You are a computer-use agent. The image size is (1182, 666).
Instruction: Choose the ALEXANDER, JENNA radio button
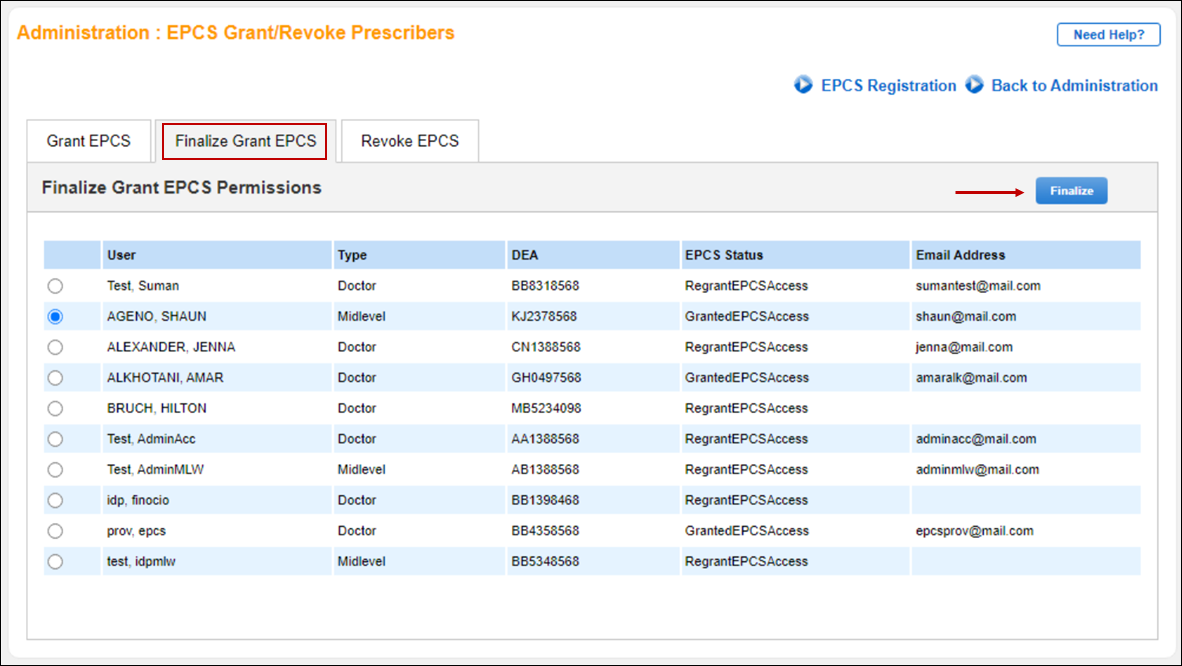click(55, 347)
